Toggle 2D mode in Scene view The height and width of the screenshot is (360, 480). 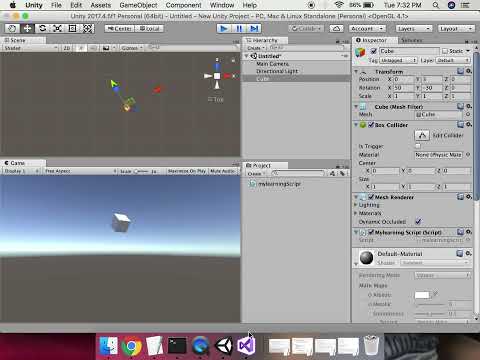coord(67,48)
